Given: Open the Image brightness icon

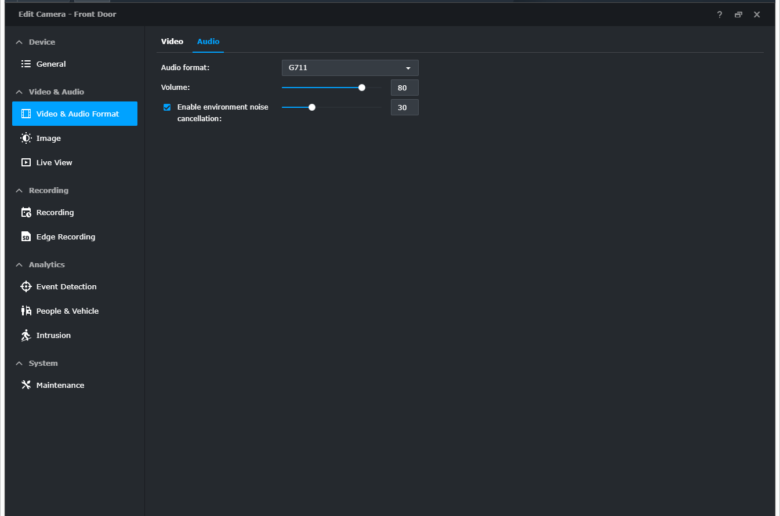Looking at the screenshot, I should click(x=26, y=138).
